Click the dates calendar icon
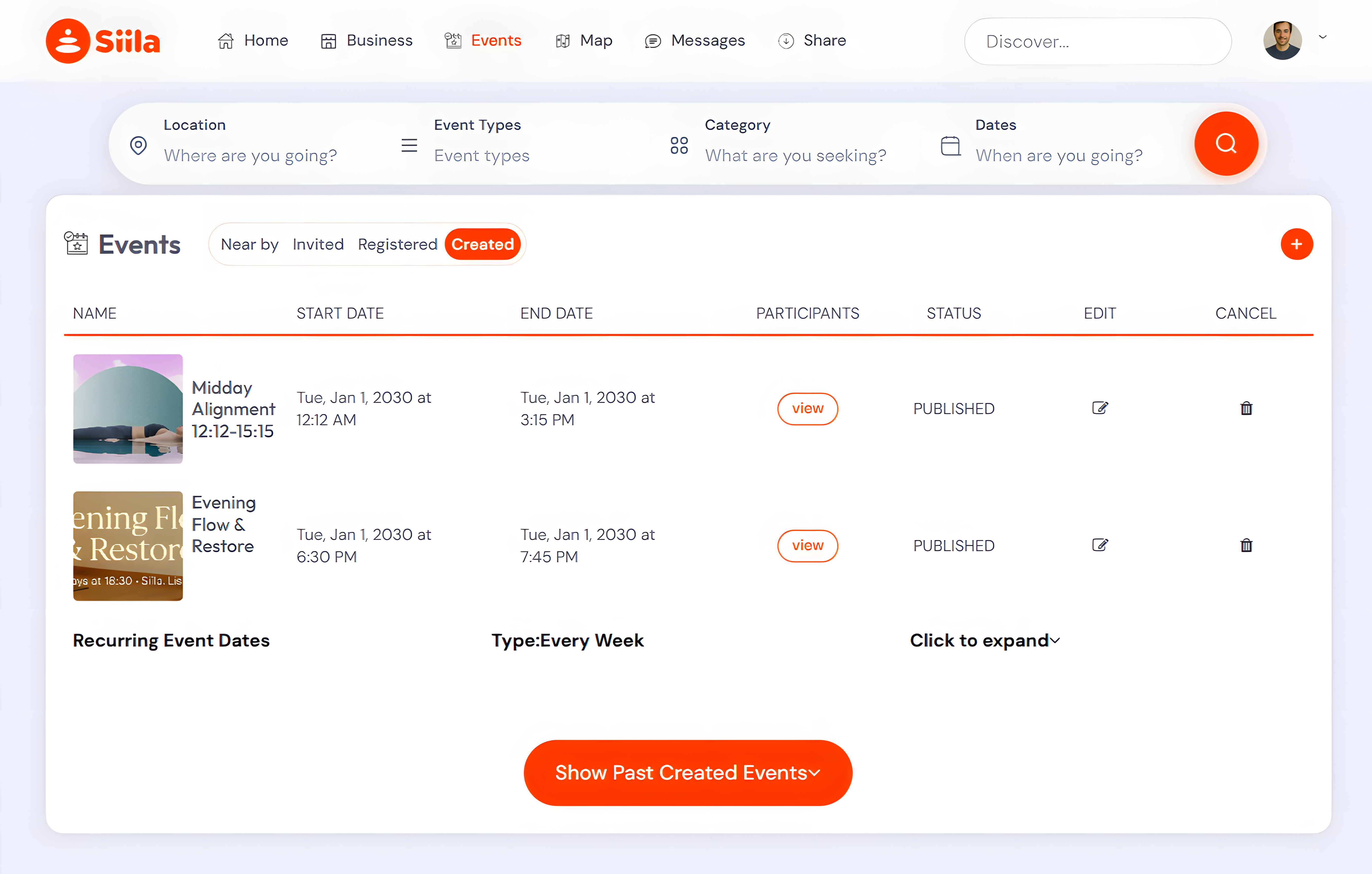 pos(950,145)
